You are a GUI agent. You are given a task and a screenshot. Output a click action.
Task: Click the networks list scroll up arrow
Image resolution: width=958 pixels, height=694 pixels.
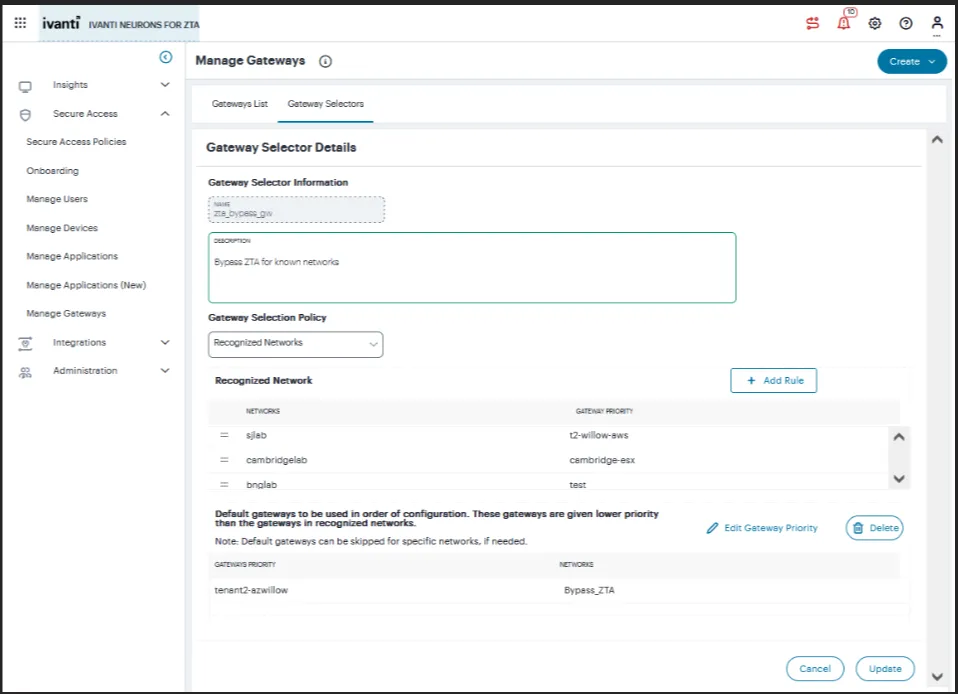899,437
